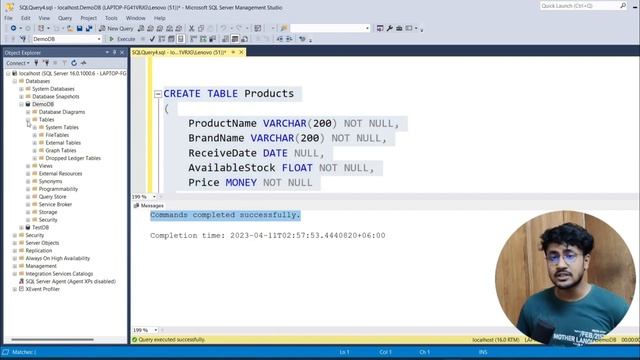Open the Window menu

tap(136, 18)
